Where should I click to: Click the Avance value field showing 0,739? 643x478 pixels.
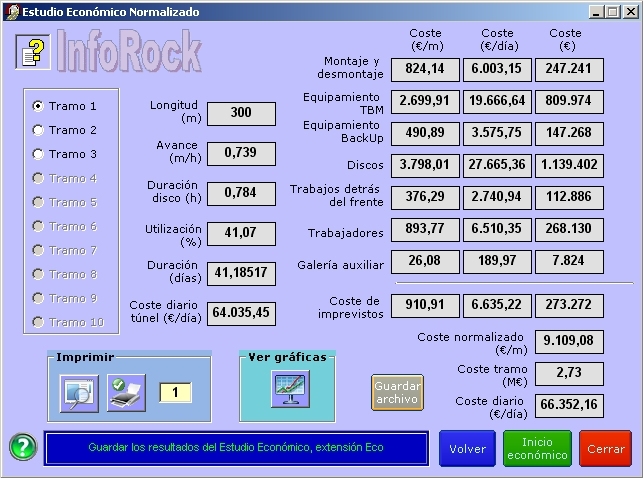tap(240, 152)
